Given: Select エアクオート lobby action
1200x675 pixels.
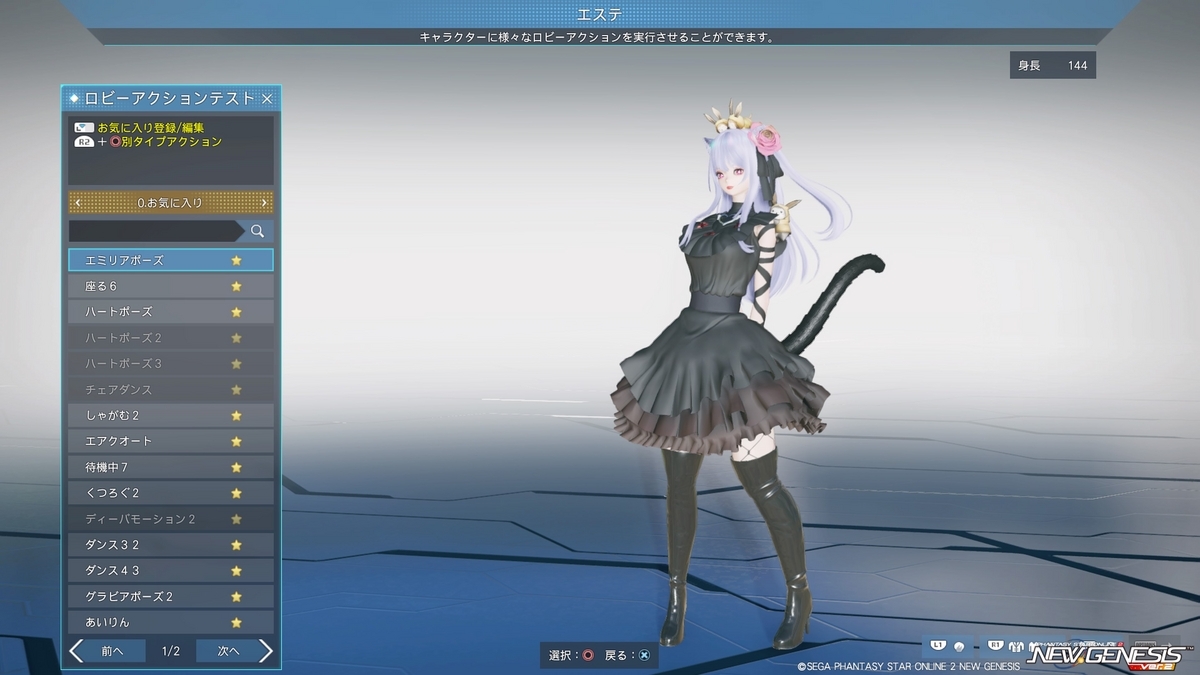Looking at the screenshot, I should (x=171, y=442).
